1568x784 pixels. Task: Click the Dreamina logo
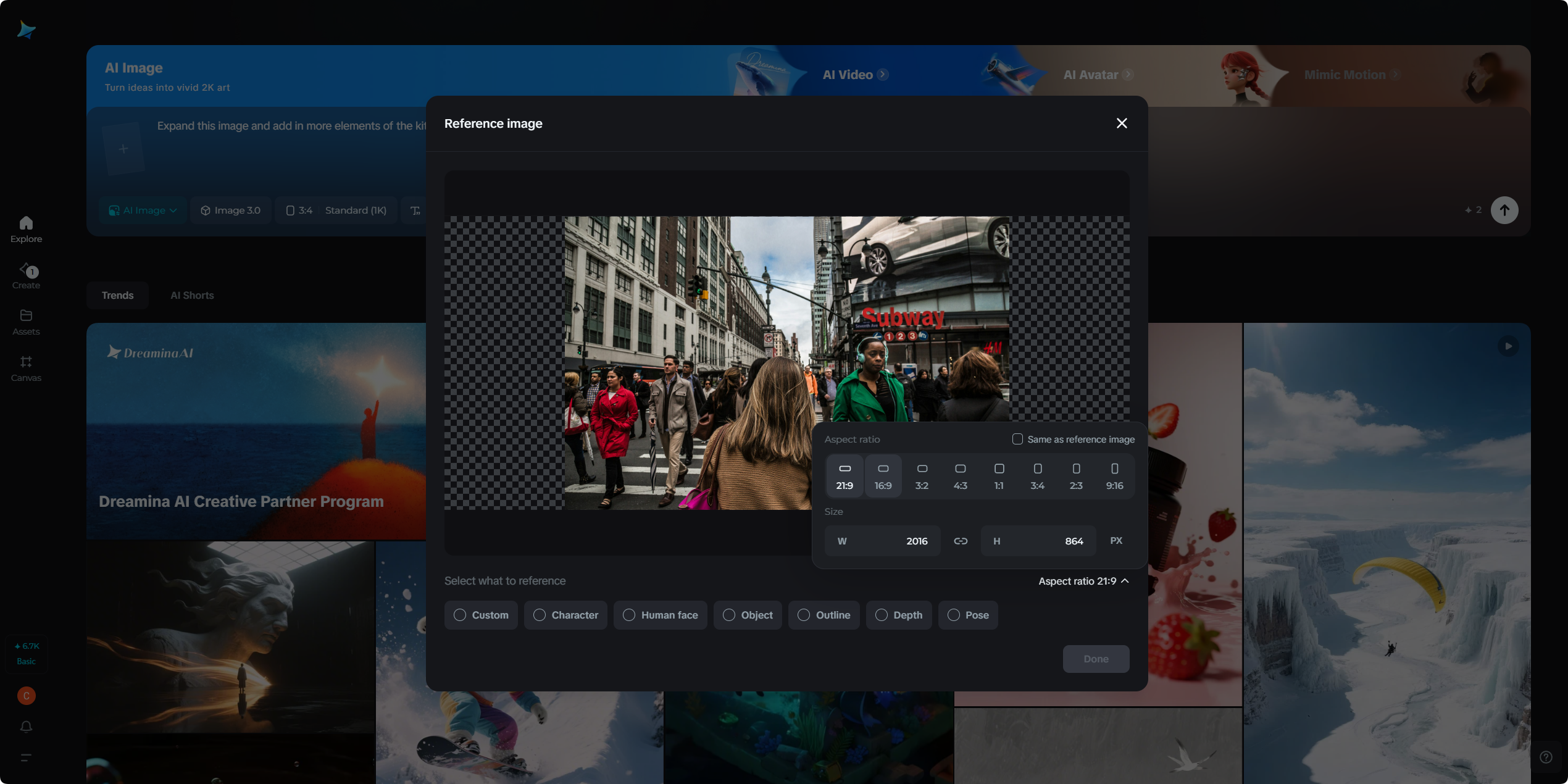click(x=26, y=29)
